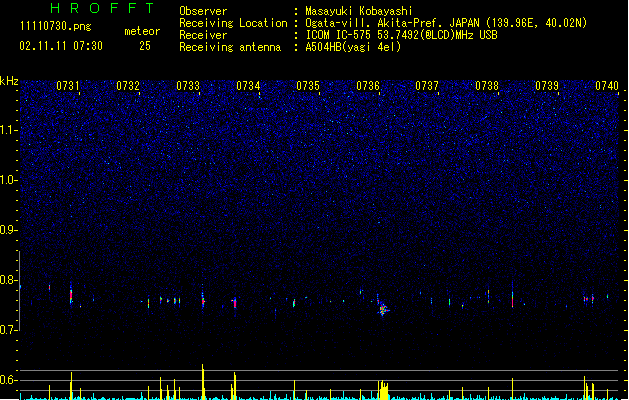The height and width of the screenshot is (400, 629).
Task: Click the 0739 time marker
Action: point(547,86)
